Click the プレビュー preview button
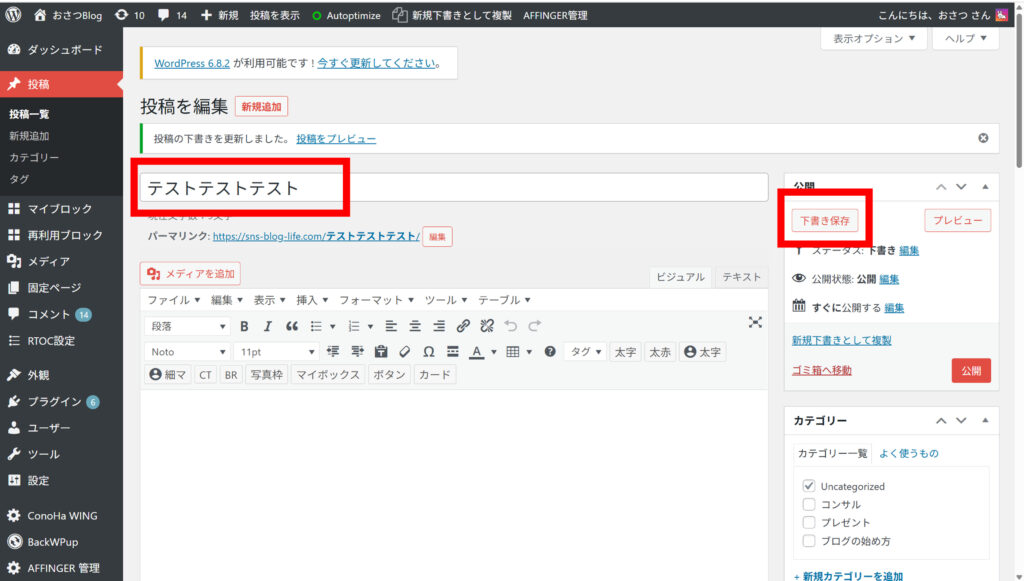 957,220
